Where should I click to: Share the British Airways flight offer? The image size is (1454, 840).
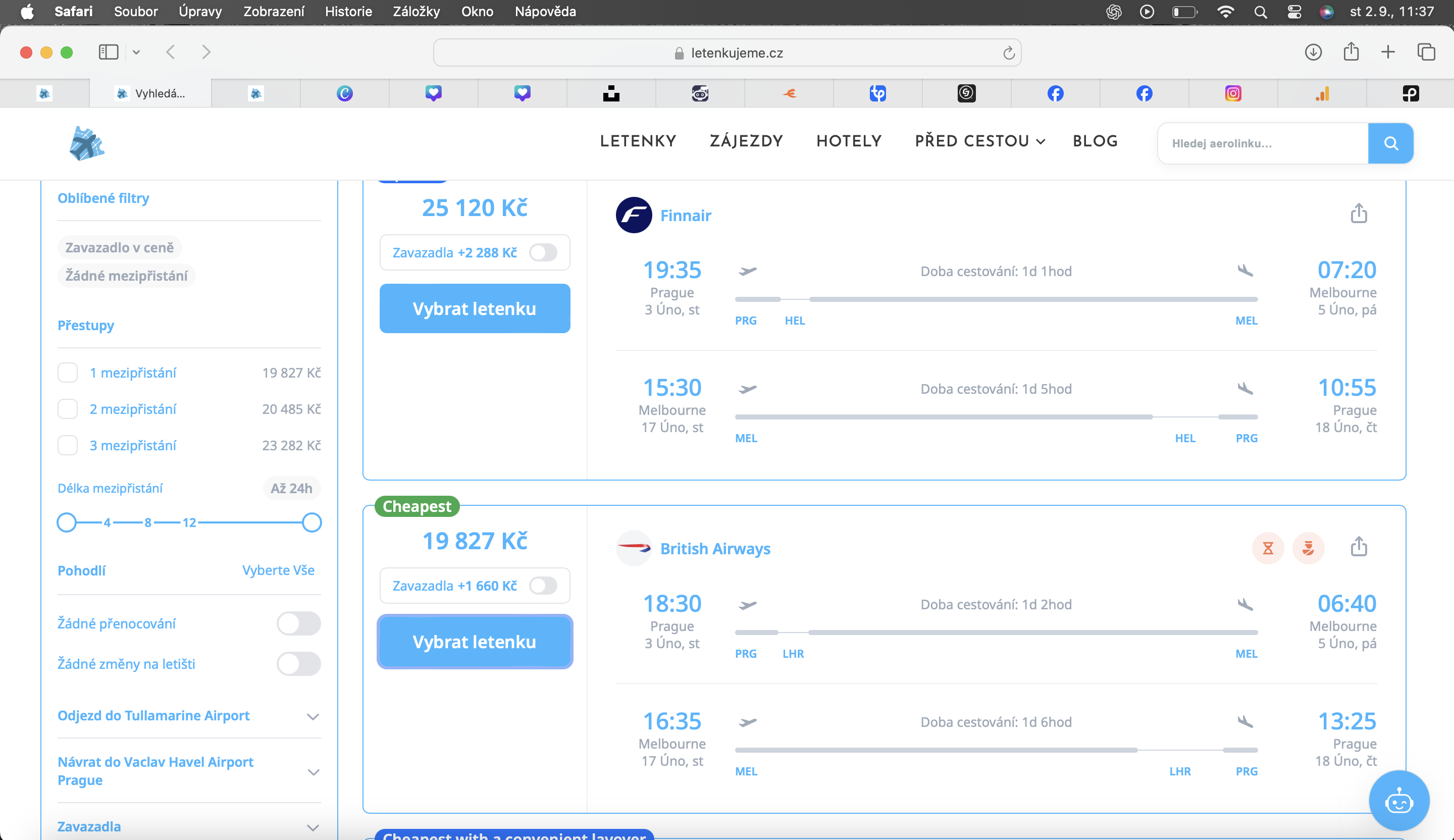1359,546
